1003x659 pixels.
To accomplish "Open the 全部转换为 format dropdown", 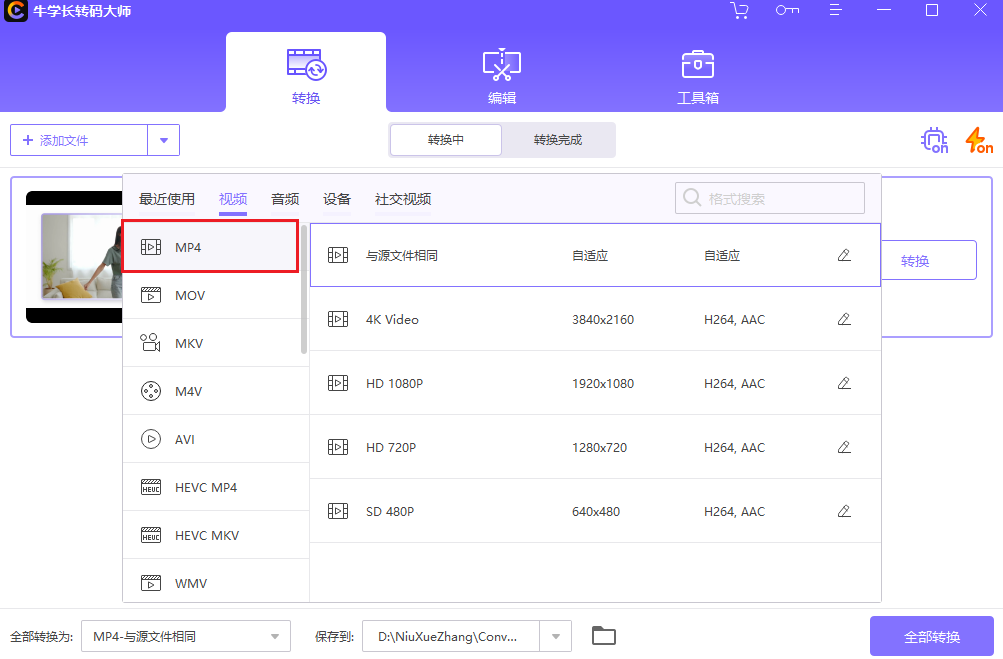I will click(186, 637).
